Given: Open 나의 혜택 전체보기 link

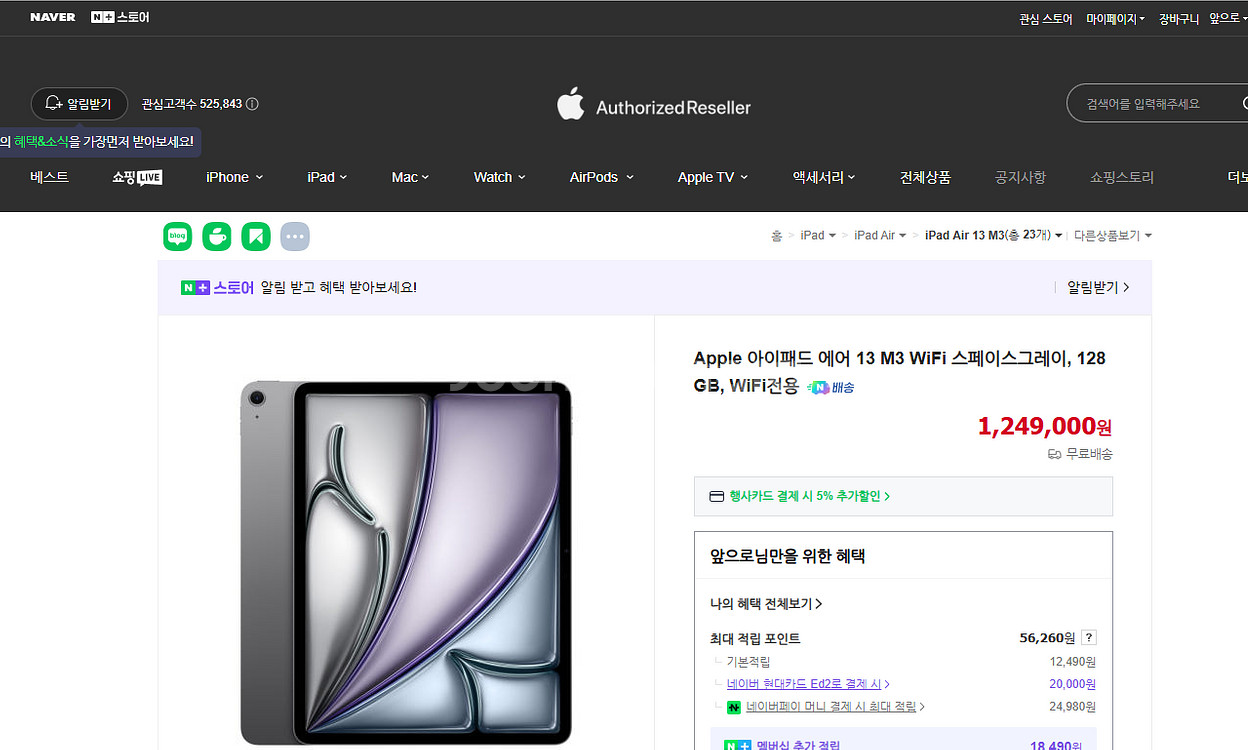Looking at the screenshot, I should 766,604.
